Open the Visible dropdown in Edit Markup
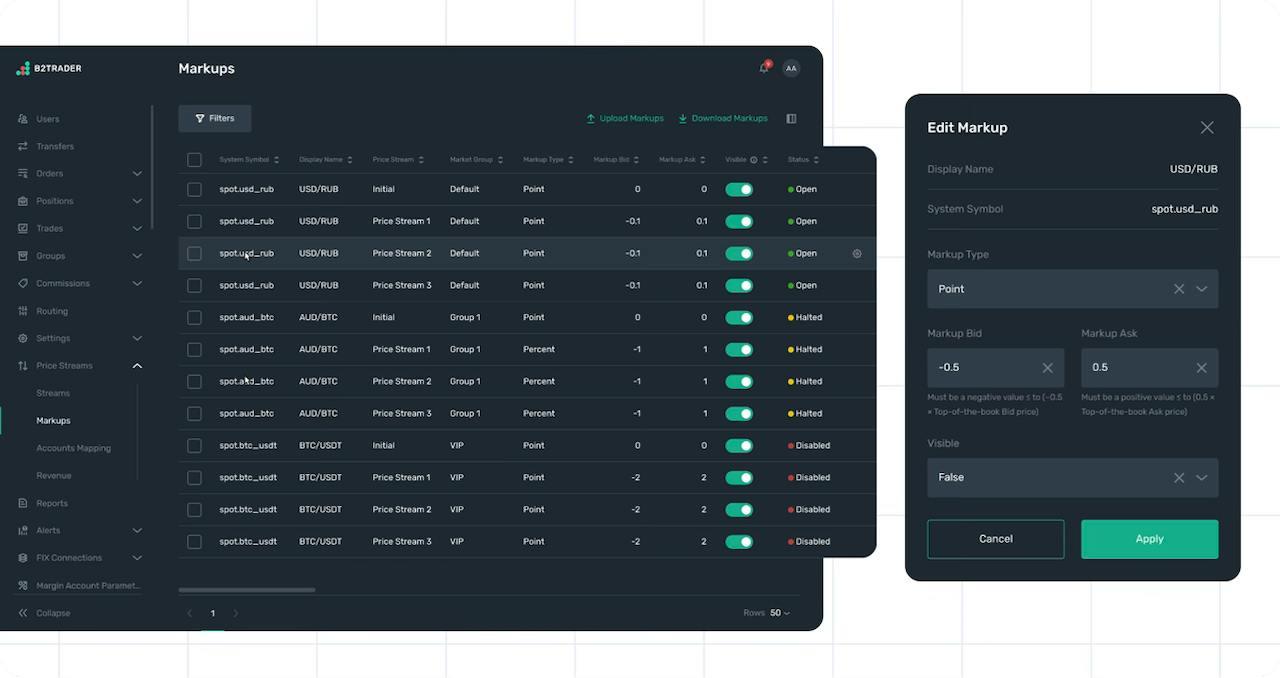The image size is (1280, 678). click(1201, 478)
